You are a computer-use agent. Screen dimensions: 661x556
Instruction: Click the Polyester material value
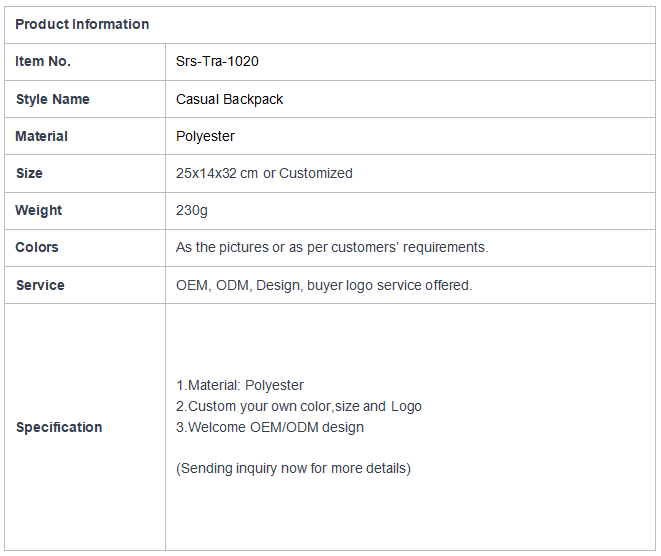pyautogui.click(x=205, y=137)
